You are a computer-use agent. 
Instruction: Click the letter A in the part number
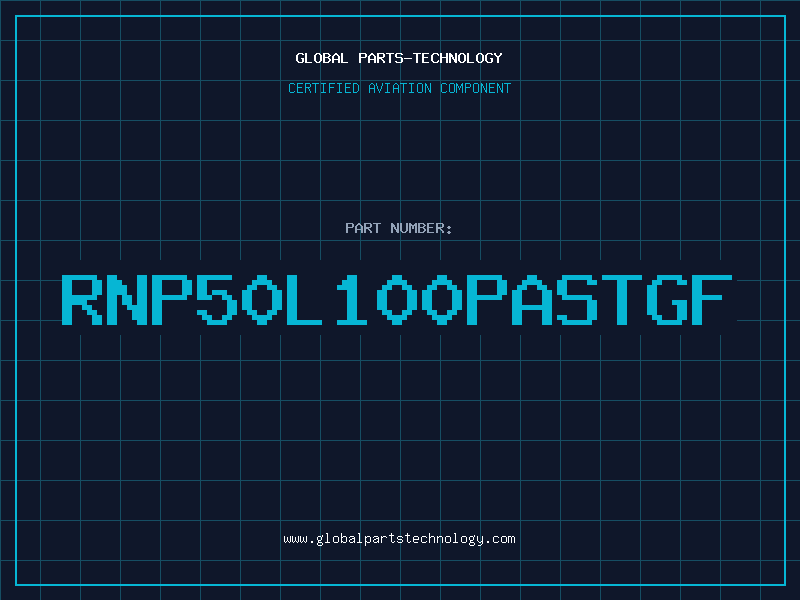(534, 299)
